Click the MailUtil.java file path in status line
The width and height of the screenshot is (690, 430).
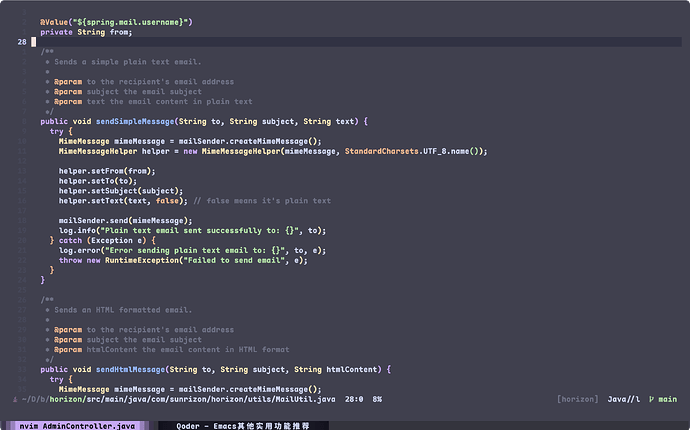coord(178,399)
